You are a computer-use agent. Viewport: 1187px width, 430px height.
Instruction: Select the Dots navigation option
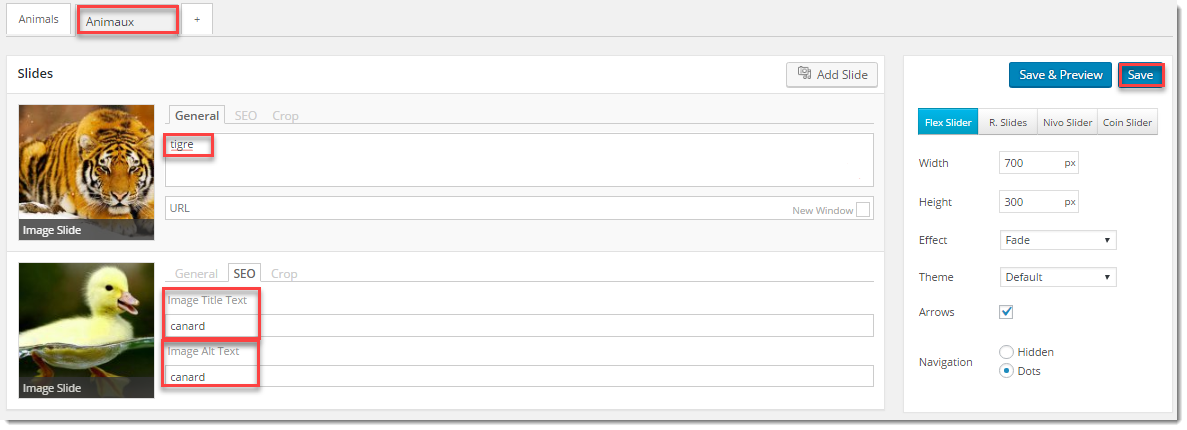(1007, 371)
